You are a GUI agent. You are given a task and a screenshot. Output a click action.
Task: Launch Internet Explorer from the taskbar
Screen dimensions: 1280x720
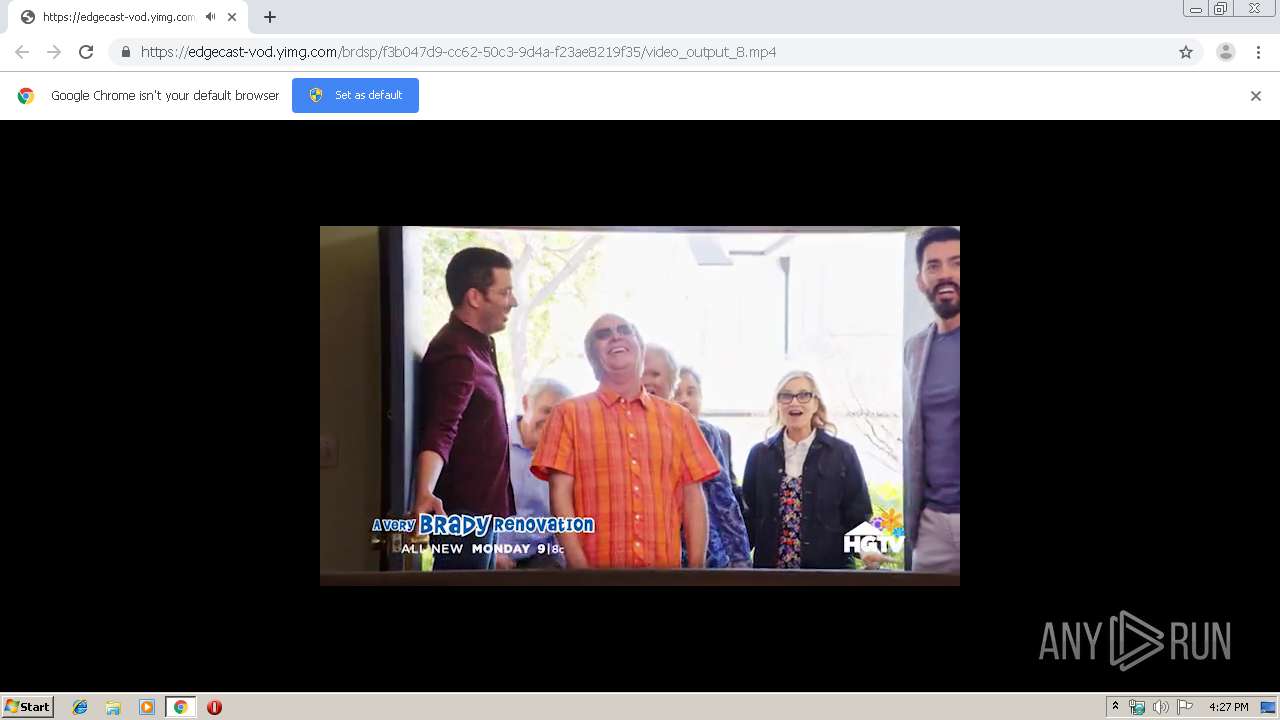(80, 707)
